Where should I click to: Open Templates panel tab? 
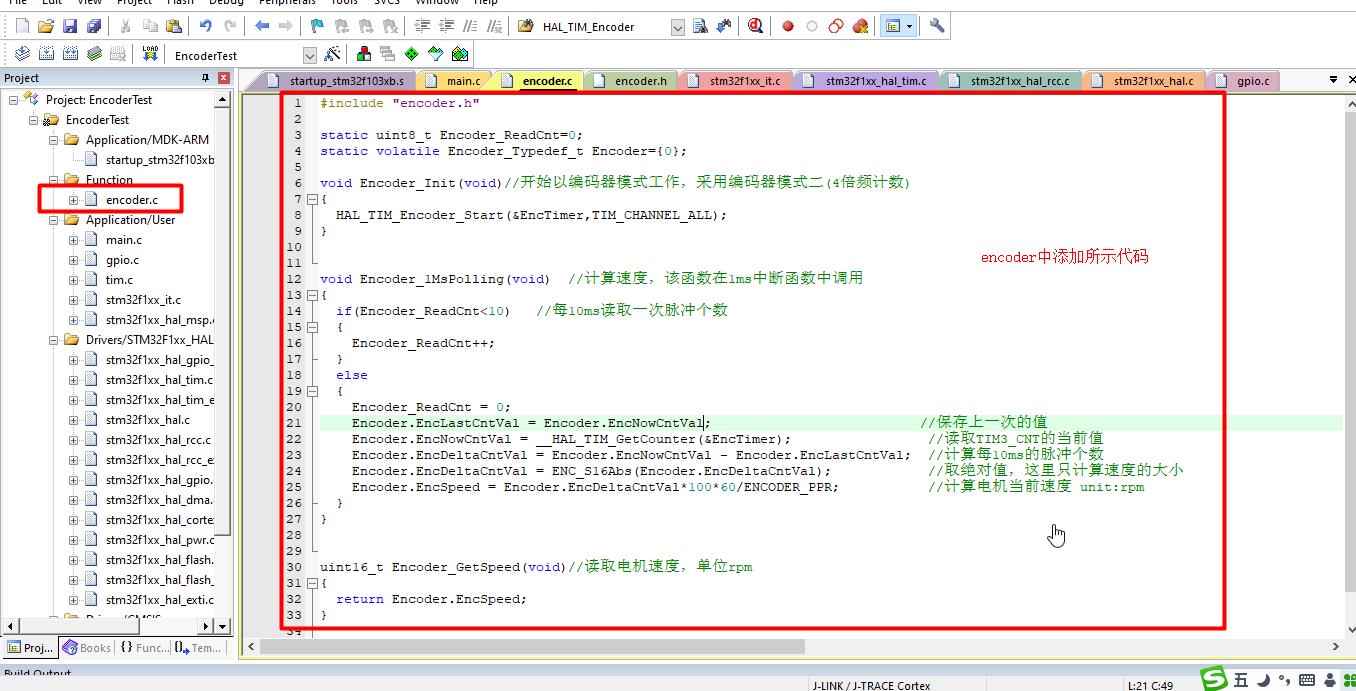[198, 648]
